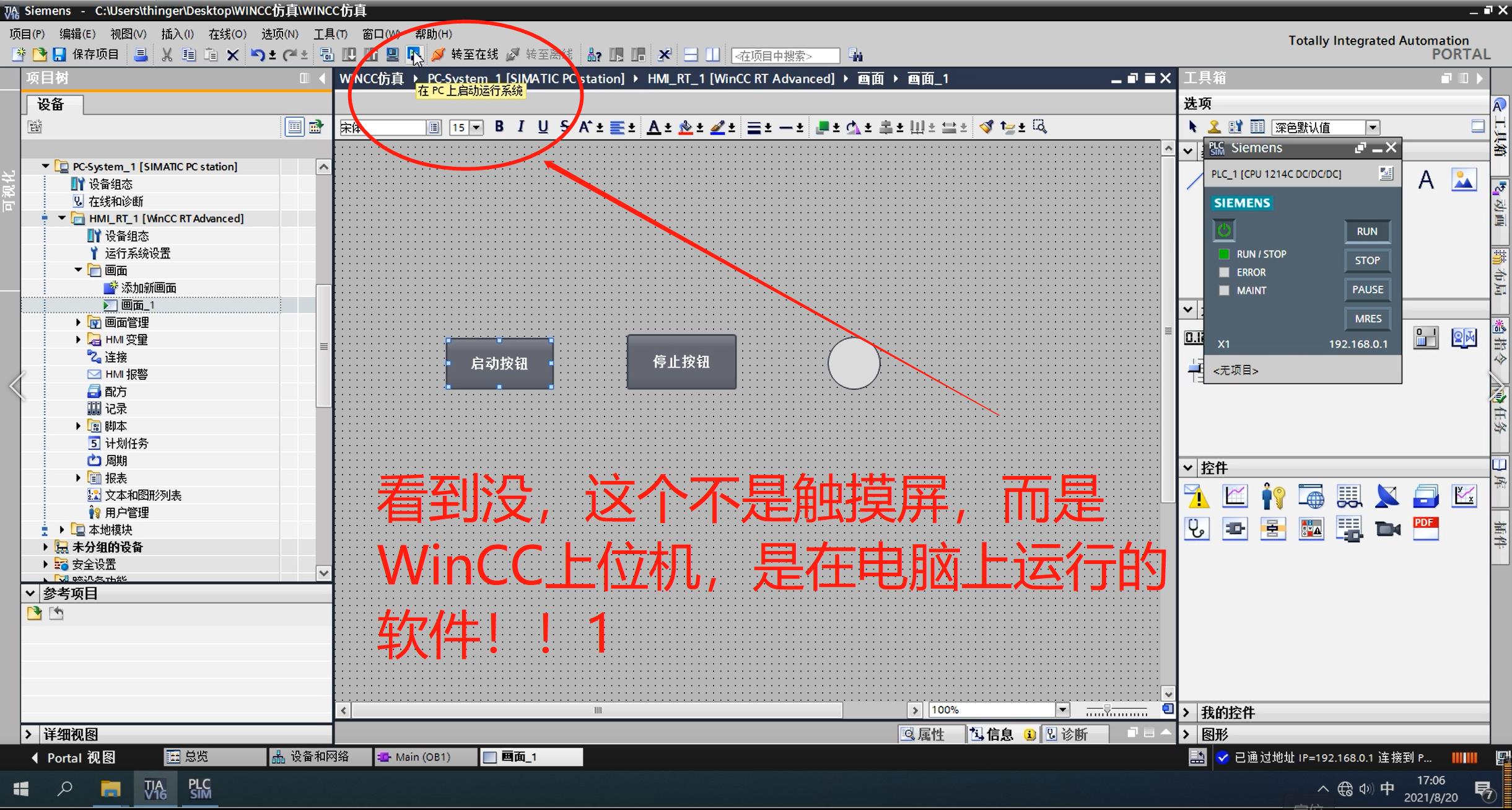Select the Trend view control icon
The height and width of the screenshot is (810, 1512).
[x=1235, y=496]
